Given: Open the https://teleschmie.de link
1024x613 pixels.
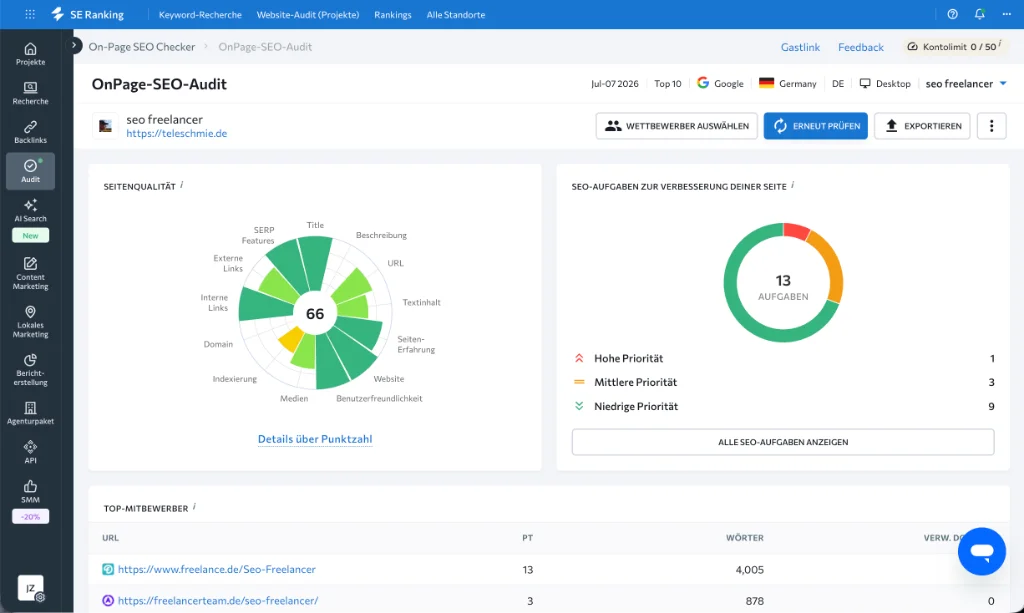Looking at the screenshot, I should 176,133.
